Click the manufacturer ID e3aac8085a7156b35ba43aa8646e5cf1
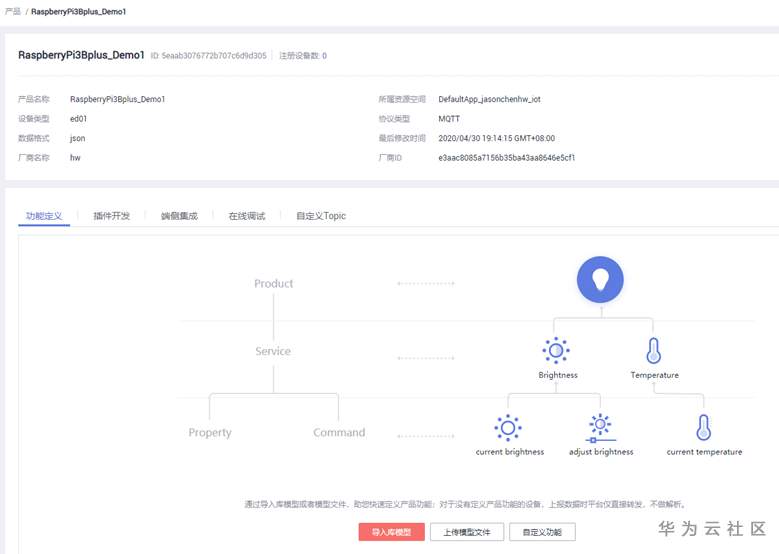779x554 pixels. tap(507, 158)
